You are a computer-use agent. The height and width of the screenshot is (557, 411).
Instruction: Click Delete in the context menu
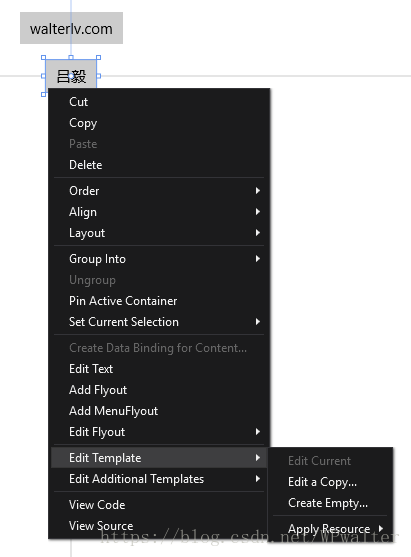coord(159,165)
